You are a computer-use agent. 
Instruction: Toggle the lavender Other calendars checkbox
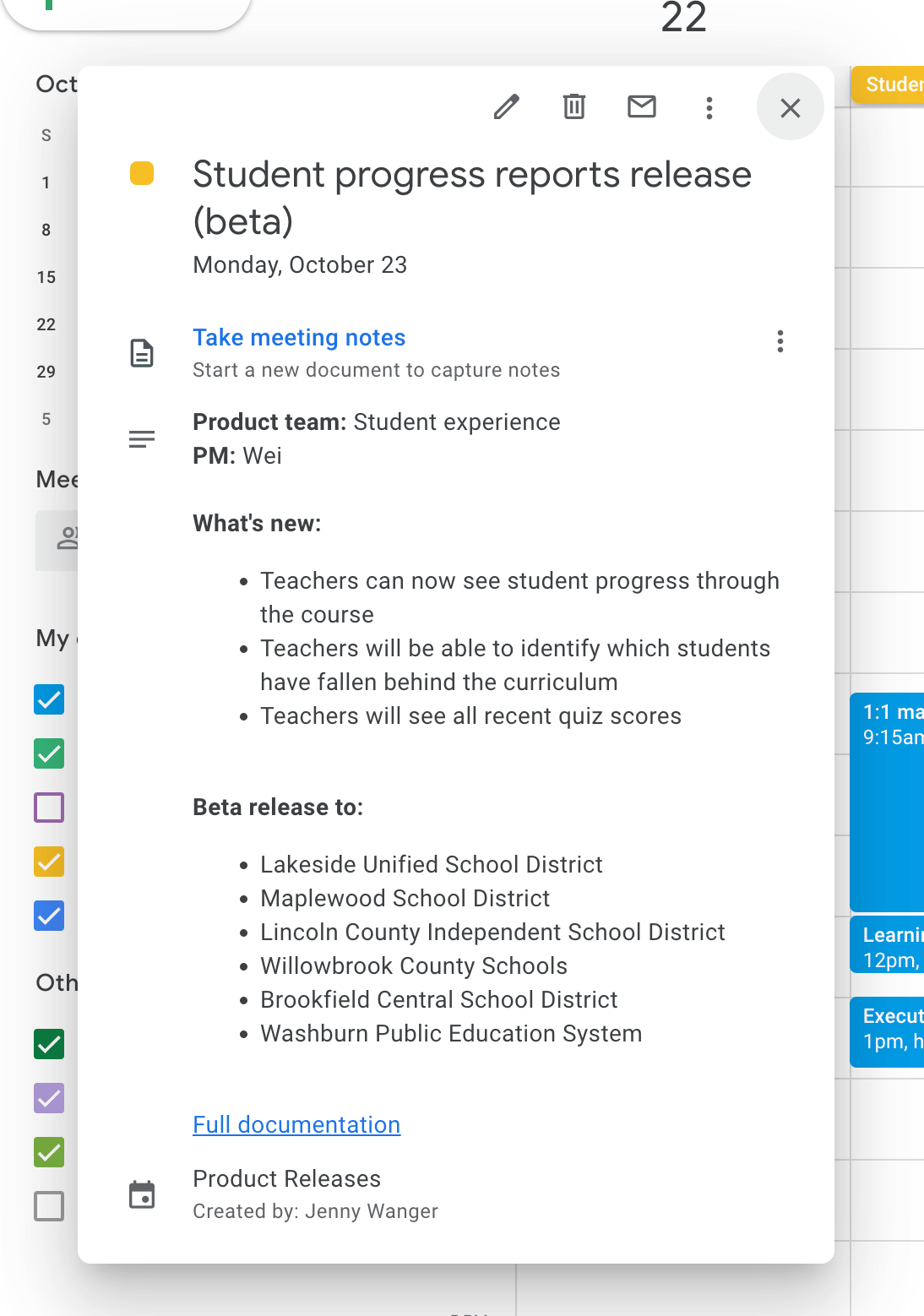coord(49,1098)
